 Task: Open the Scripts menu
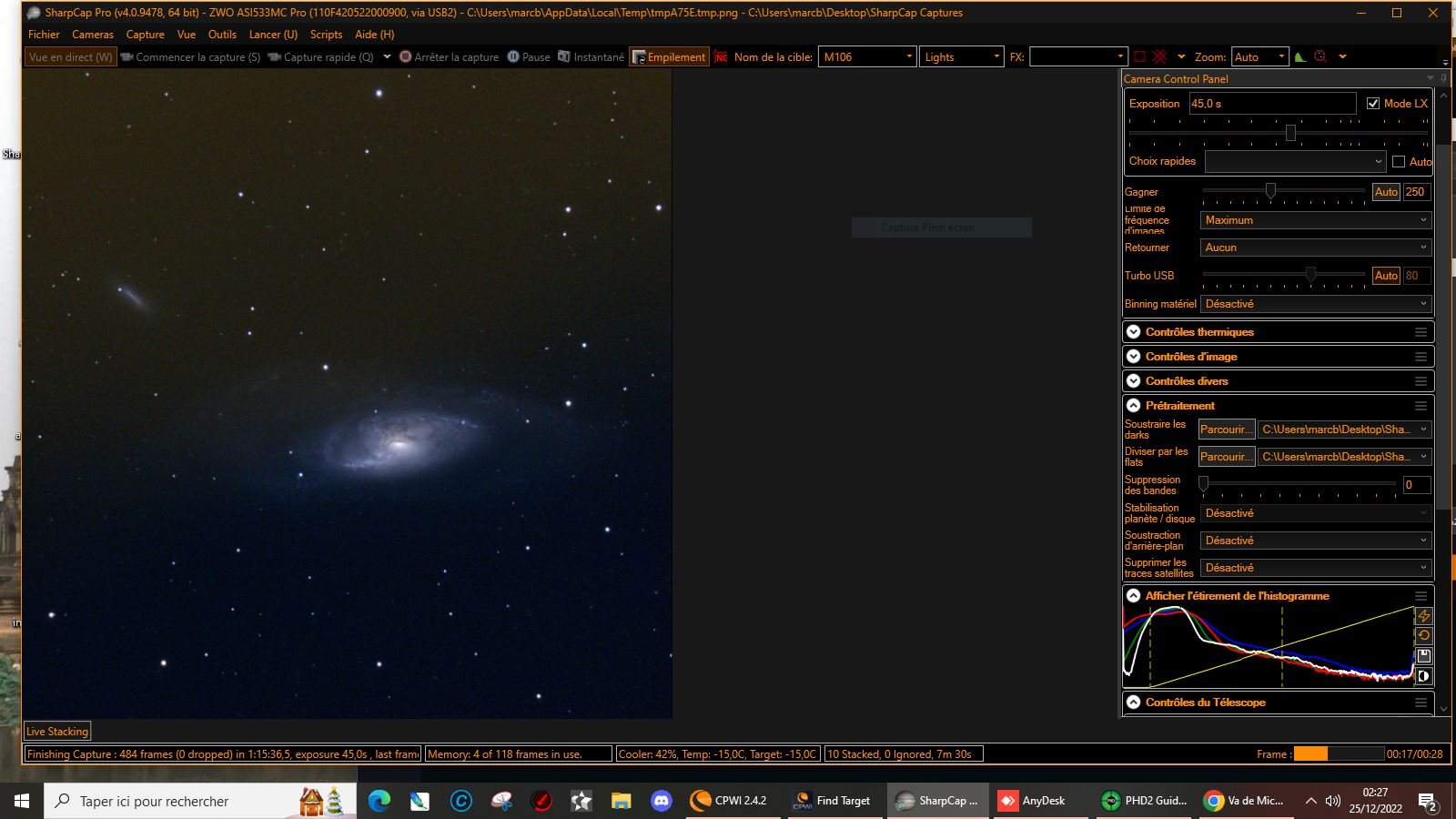(326, 35)
